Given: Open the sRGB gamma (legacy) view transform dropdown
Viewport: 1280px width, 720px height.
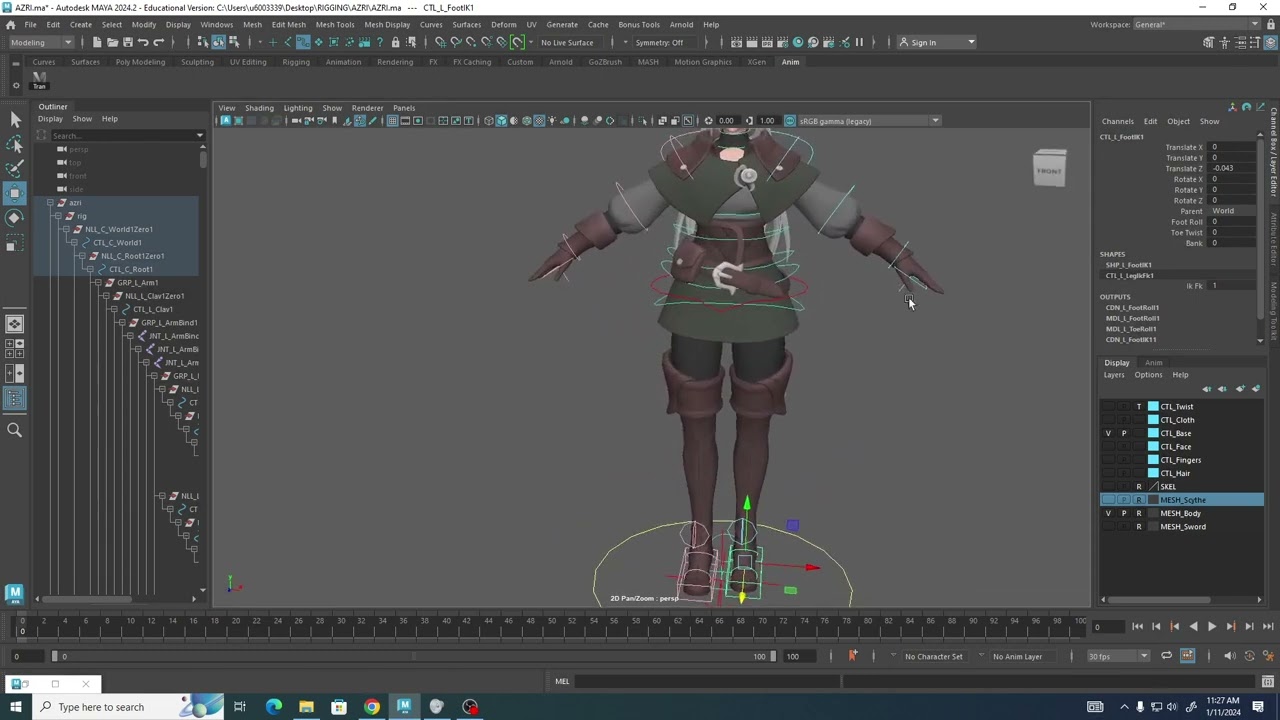Looking at the screenshot, I should [867, 121].
